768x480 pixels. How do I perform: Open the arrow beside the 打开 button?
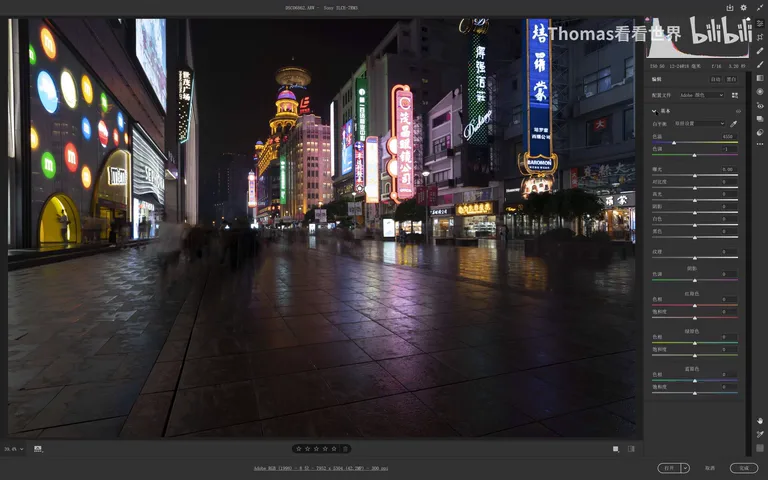click(x=685, y=468)
